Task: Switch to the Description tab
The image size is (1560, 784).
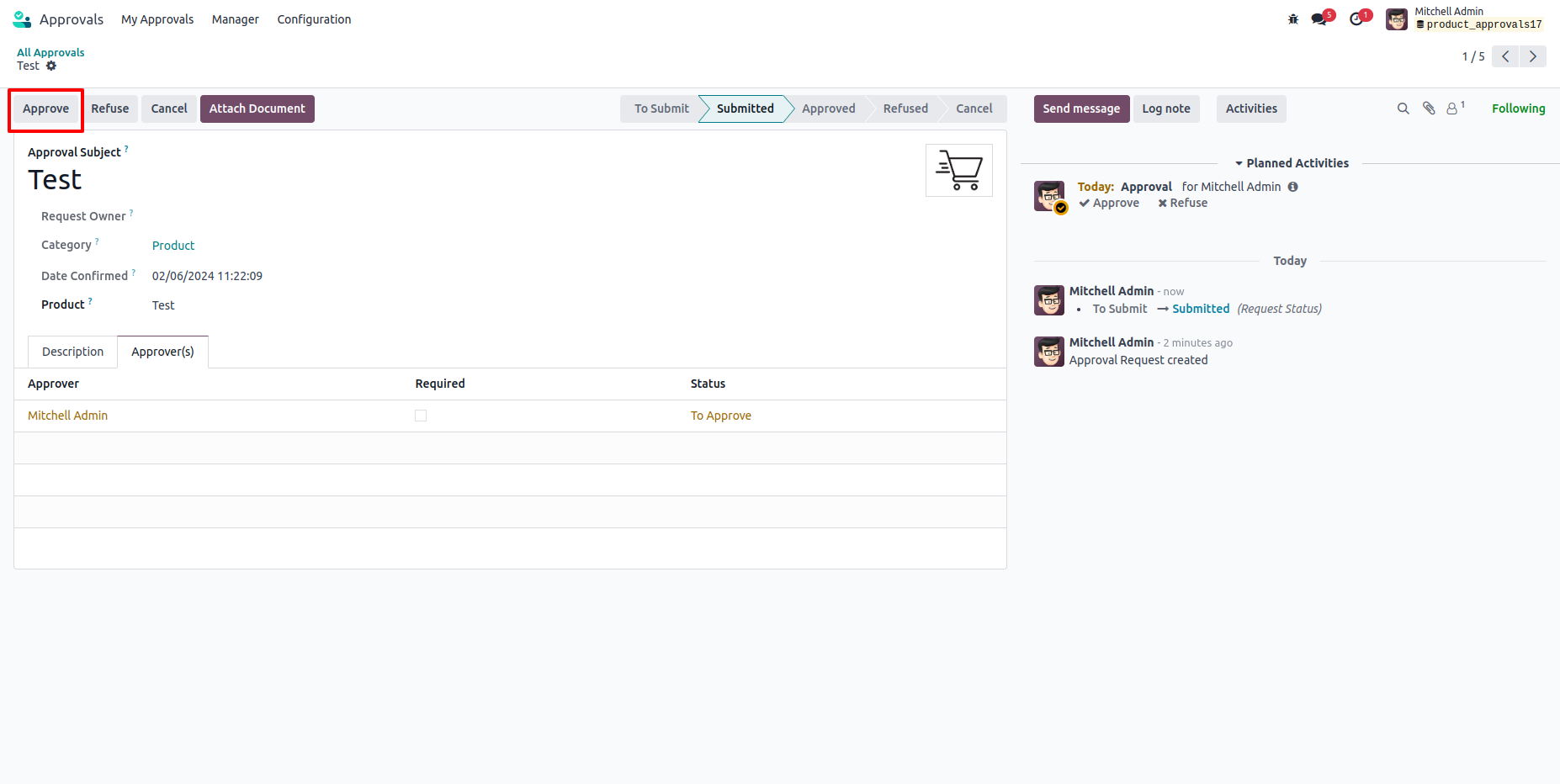Action: click(x=73, y=352)
